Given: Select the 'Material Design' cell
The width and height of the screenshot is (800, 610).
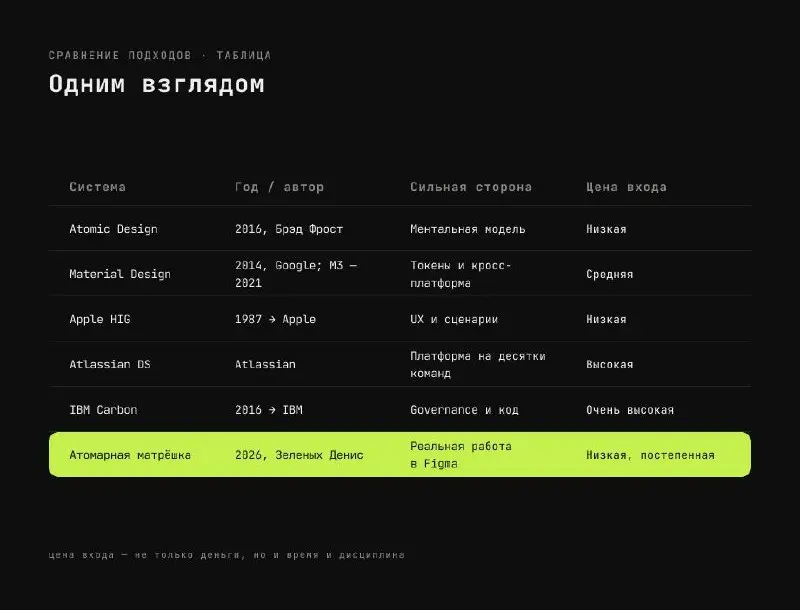Looking at the screenshot, I should click(120, 274).
